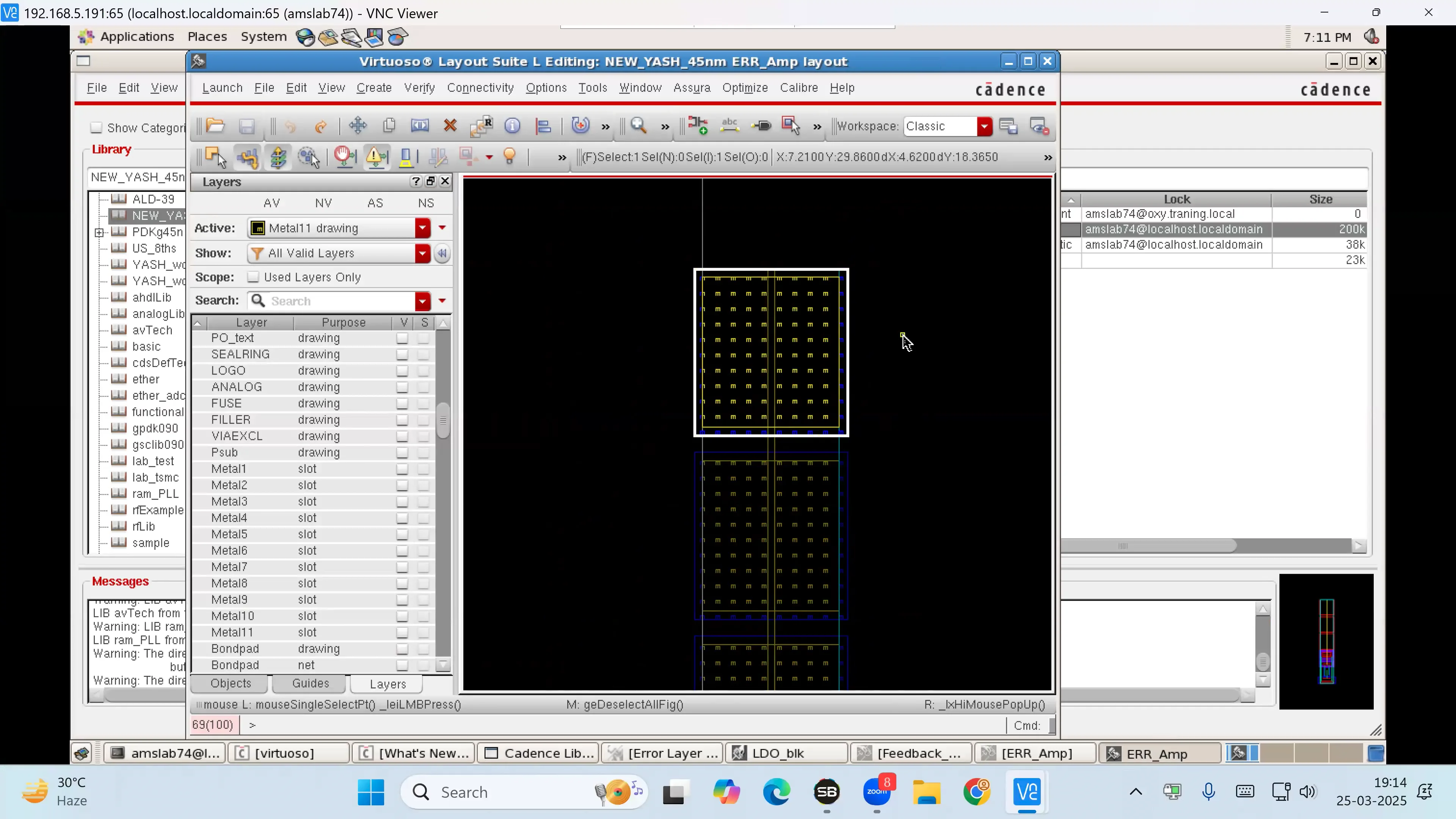Click the Zoom magnifier toolbar icon

pos(639,126)
